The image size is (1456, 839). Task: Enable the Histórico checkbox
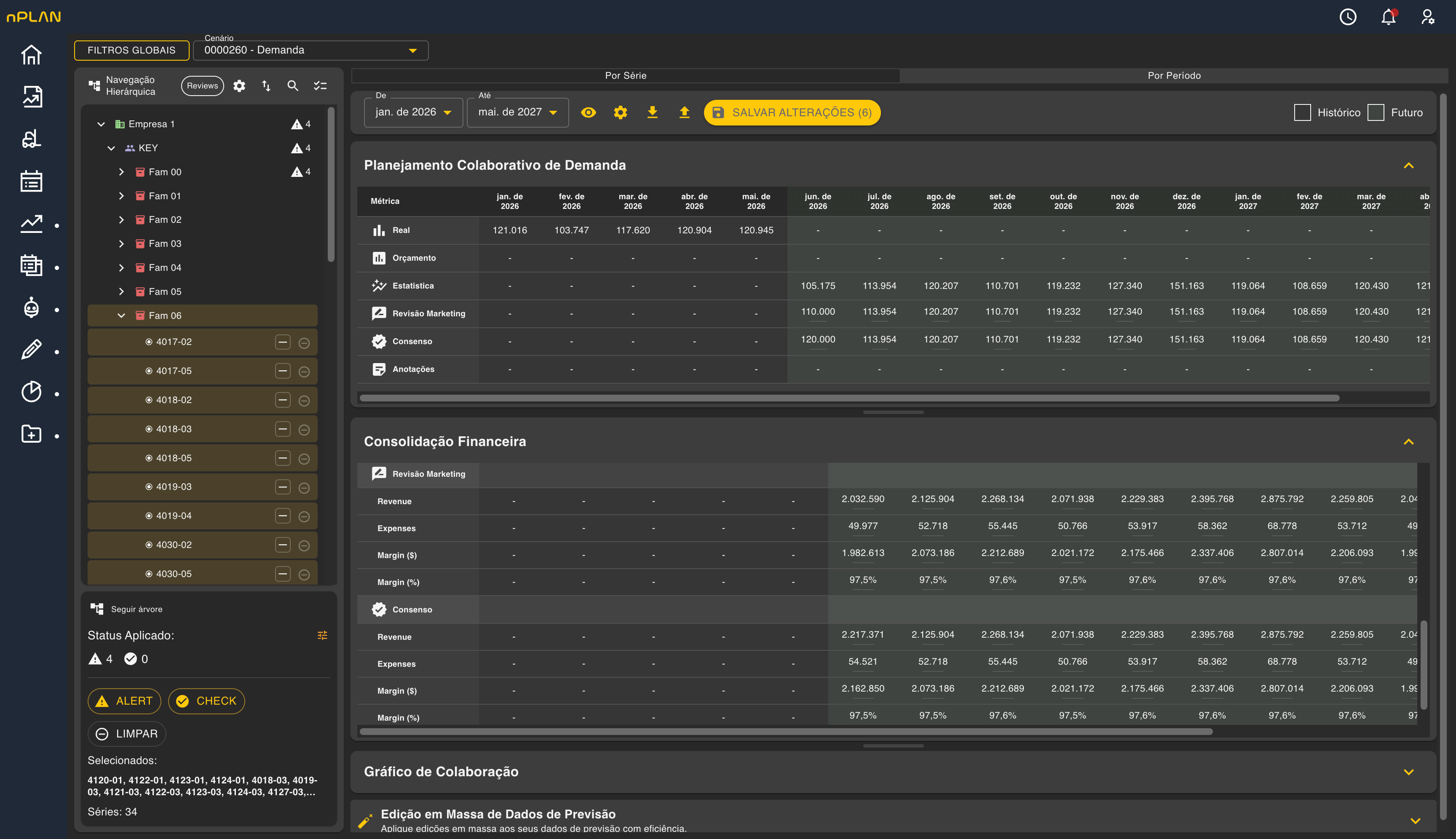[x=1302, y=112]
